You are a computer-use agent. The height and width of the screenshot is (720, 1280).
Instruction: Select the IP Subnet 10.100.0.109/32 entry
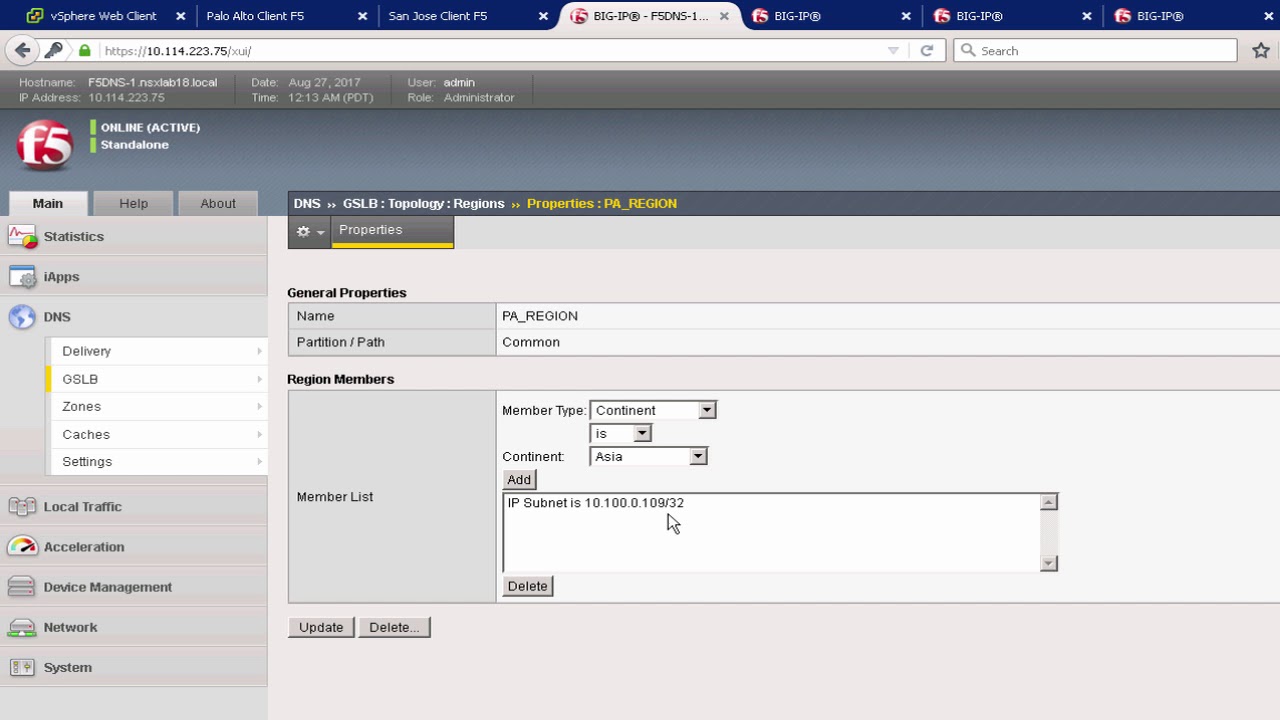tap(596, 503)
